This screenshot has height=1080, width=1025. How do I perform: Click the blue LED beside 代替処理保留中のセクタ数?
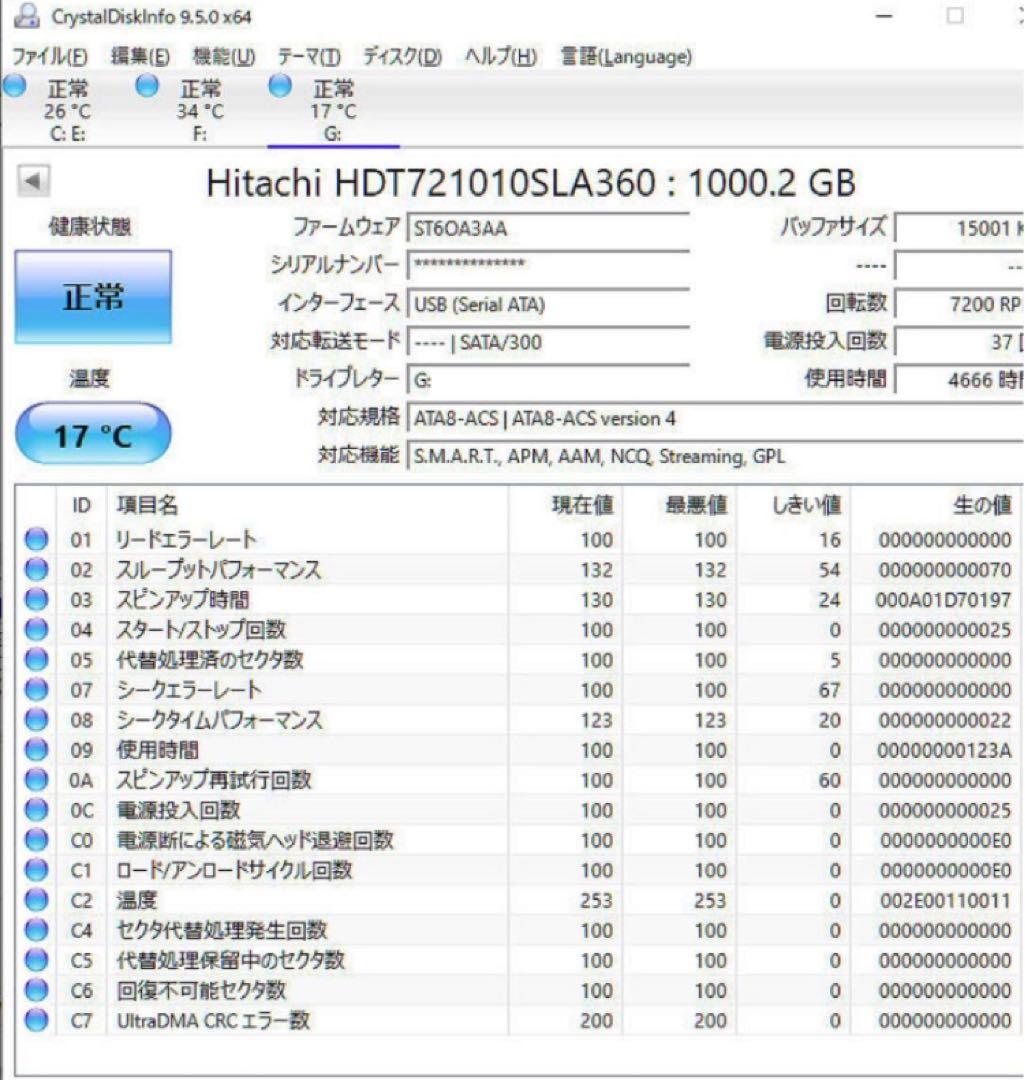click(x=36, y=961)
